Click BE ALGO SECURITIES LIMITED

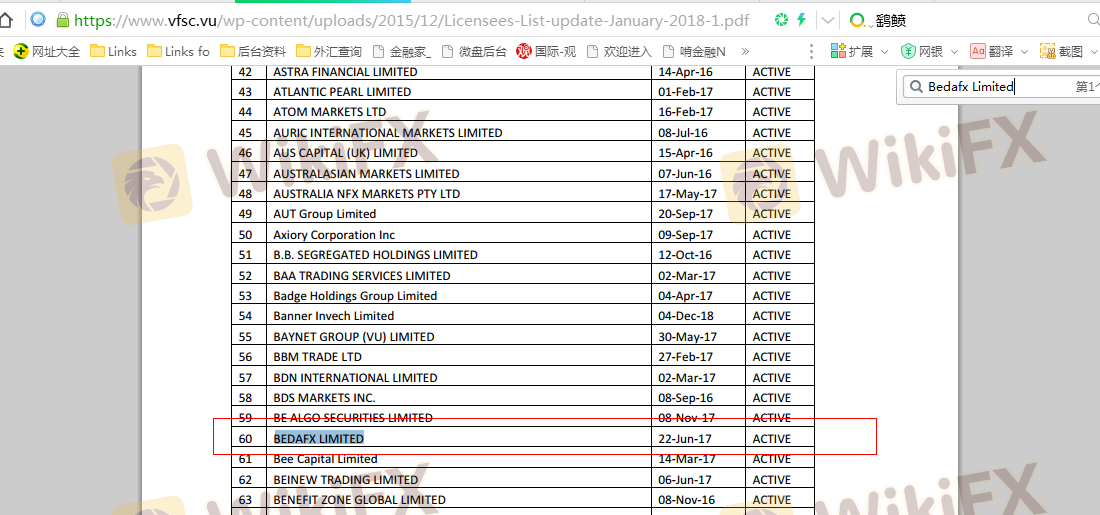(x=353, y=418)
